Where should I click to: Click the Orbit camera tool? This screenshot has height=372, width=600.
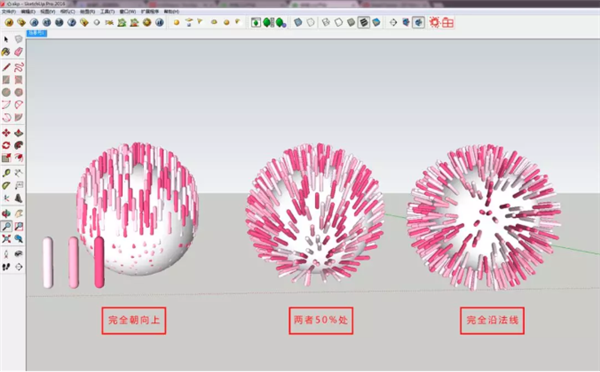coord(6,214)
